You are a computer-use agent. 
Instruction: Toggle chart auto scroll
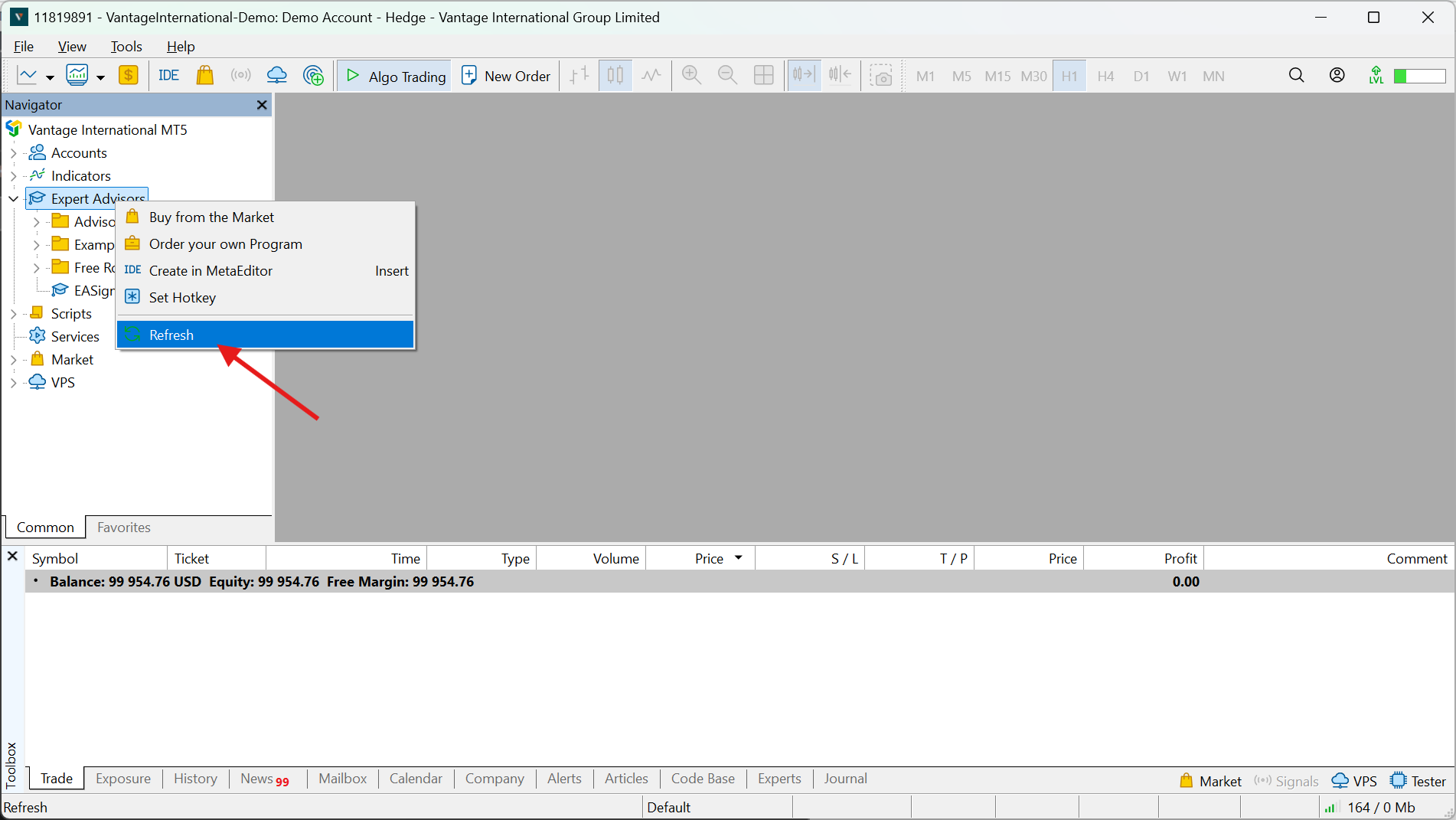[805, 75]
